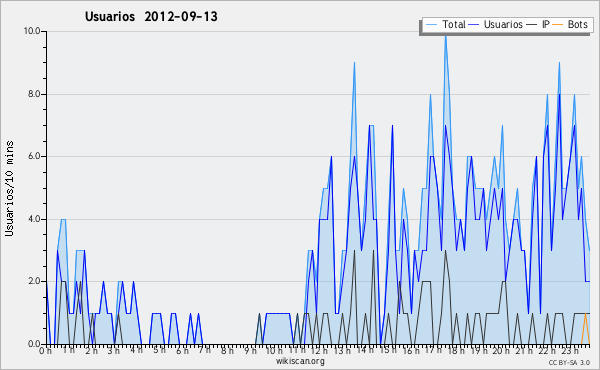Click the 8.0 y-axis tick value
Viewport: 600px width, 370px height.
[34, 94]
